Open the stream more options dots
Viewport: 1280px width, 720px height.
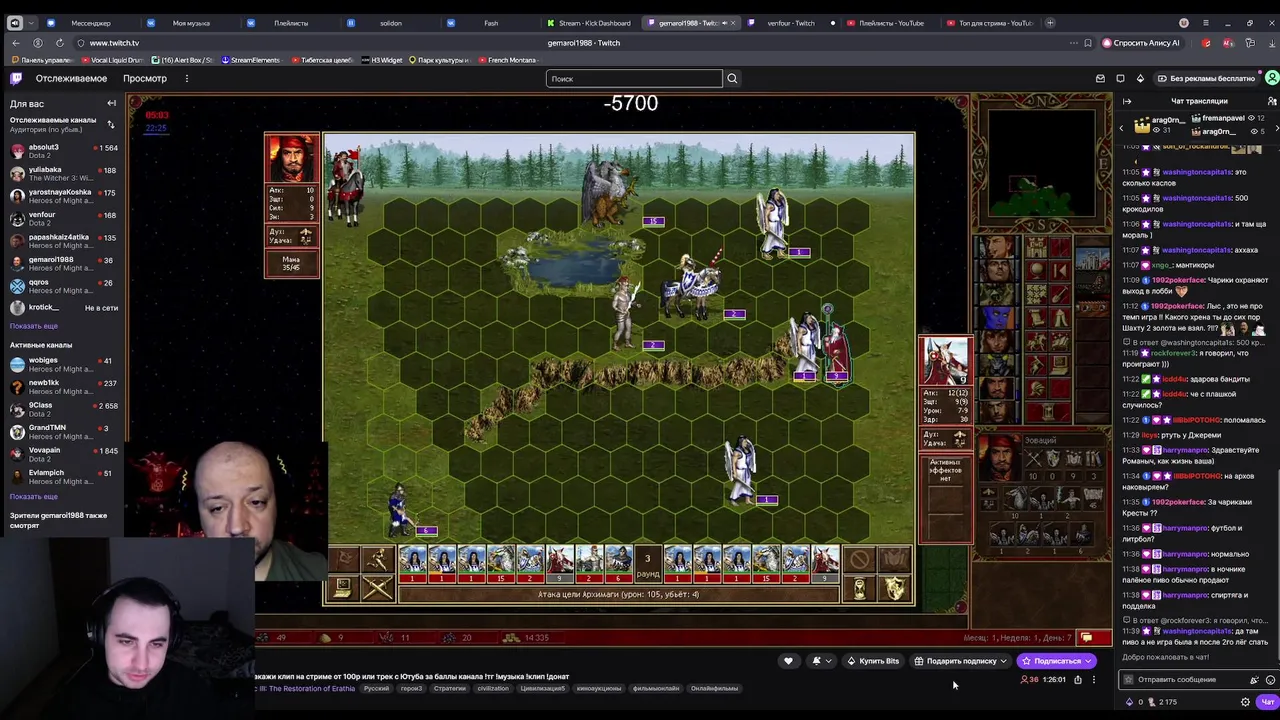[x=1094, y=680]
